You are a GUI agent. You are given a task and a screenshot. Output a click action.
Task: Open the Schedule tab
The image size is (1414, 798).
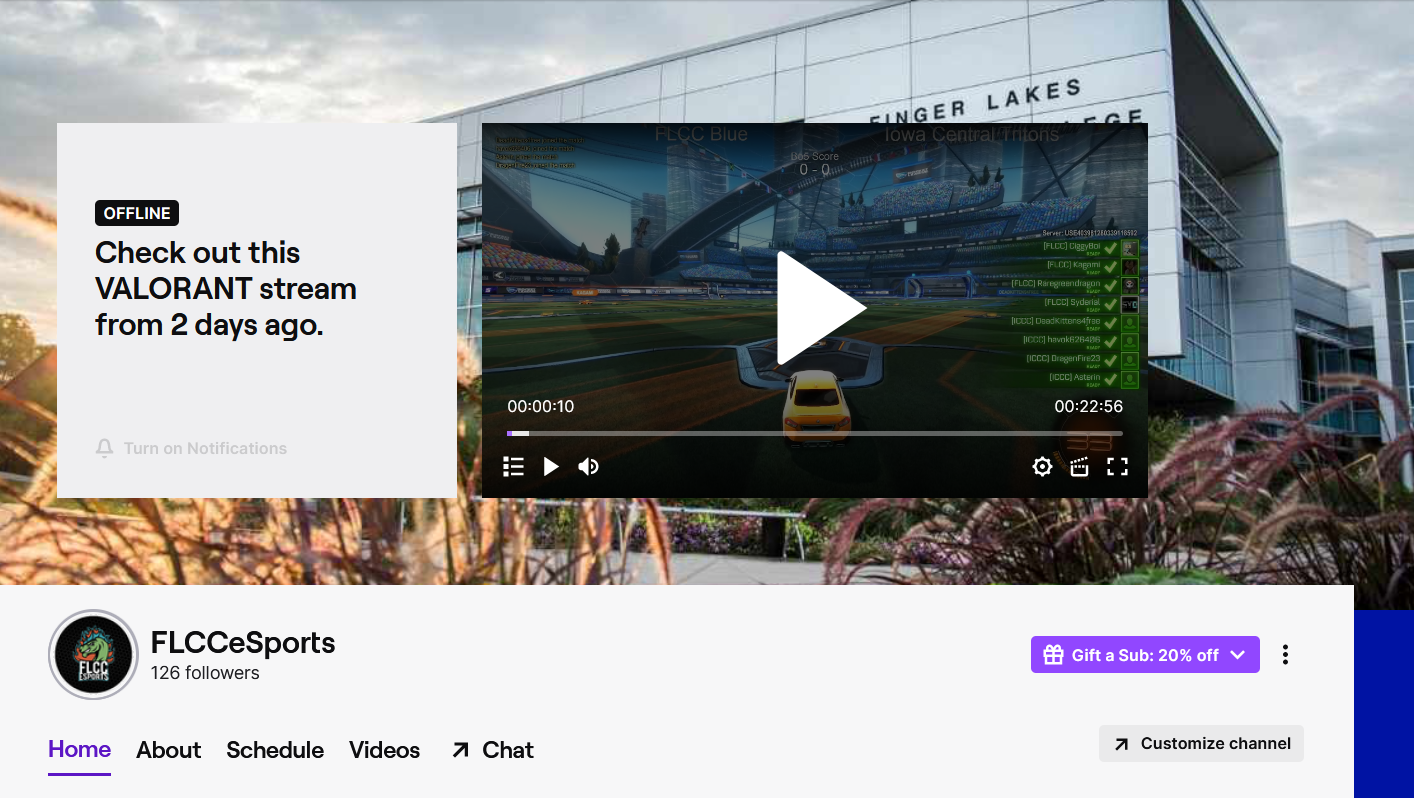point(275,750)
